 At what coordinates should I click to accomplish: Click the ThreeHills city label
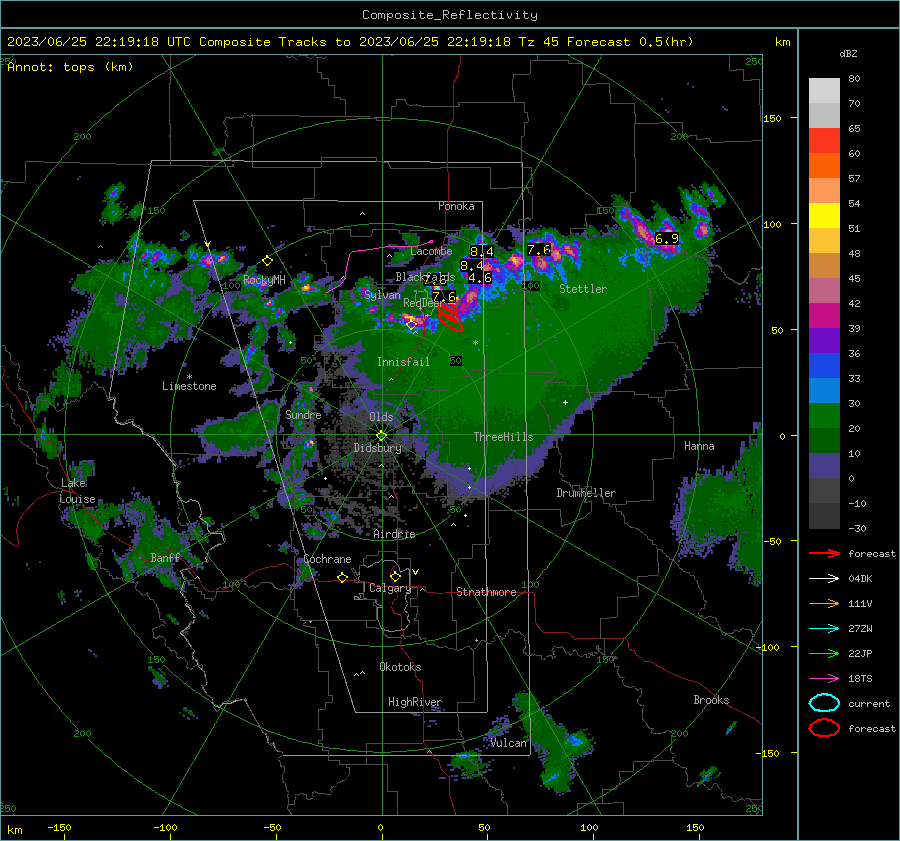pyautogui.click(x=503, y=437)
